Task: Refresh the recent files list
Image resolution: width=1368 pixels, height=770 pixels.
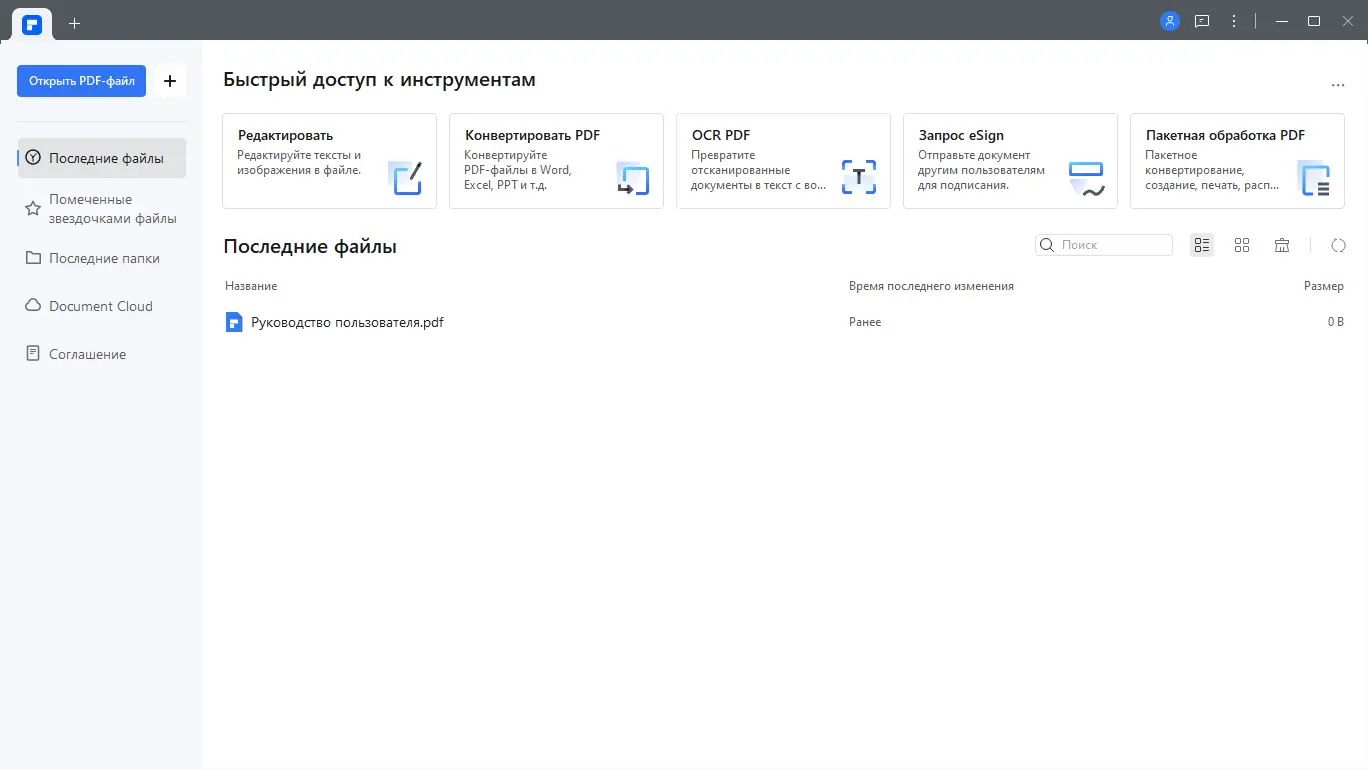Action: [1339, 245]
